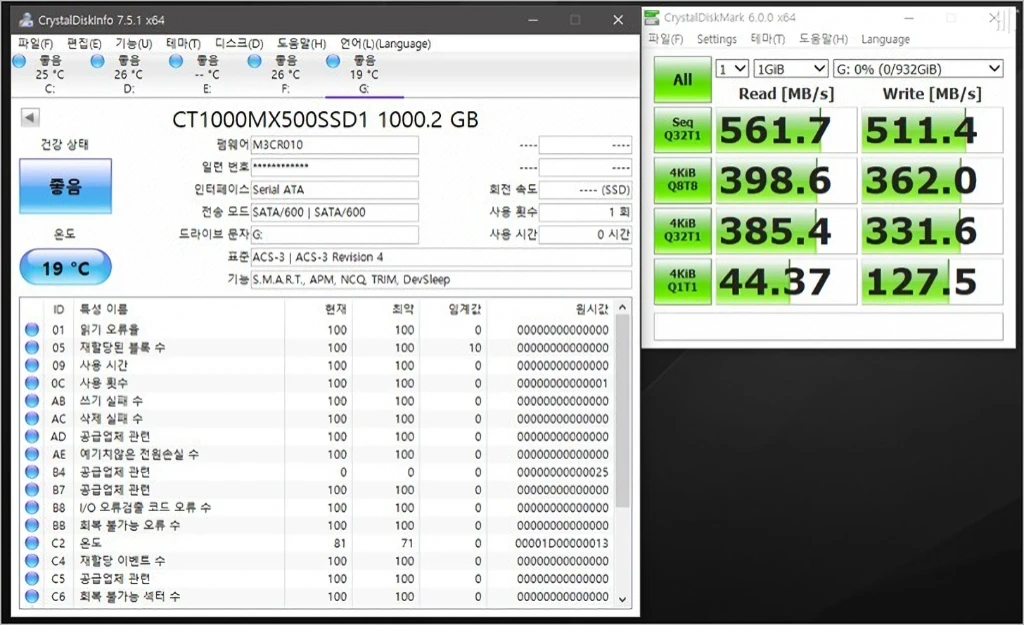Click the 특성 이름 column header

point(104,309)
